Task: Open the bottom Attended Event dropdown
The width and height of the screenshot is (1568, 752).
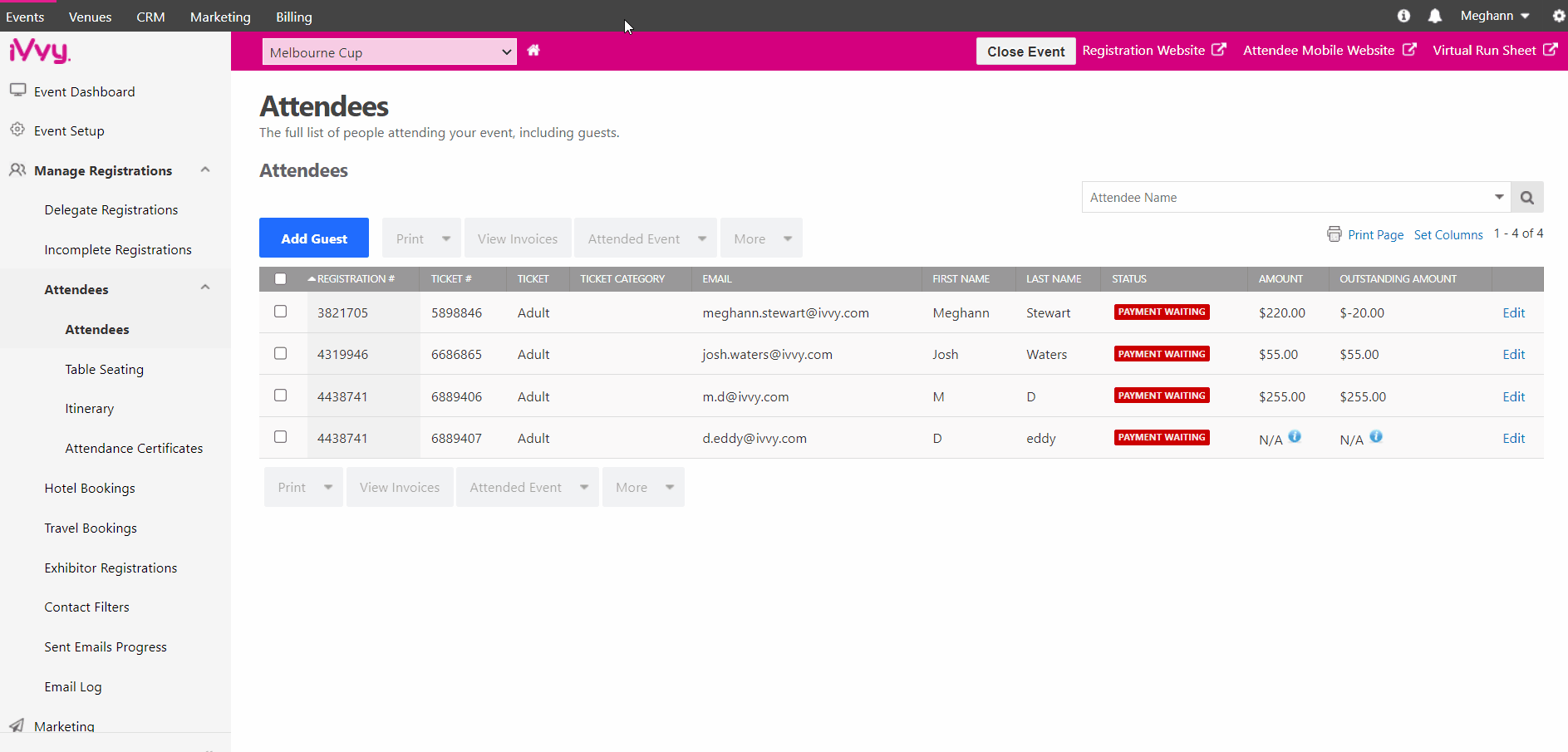Action: point(528,487)
